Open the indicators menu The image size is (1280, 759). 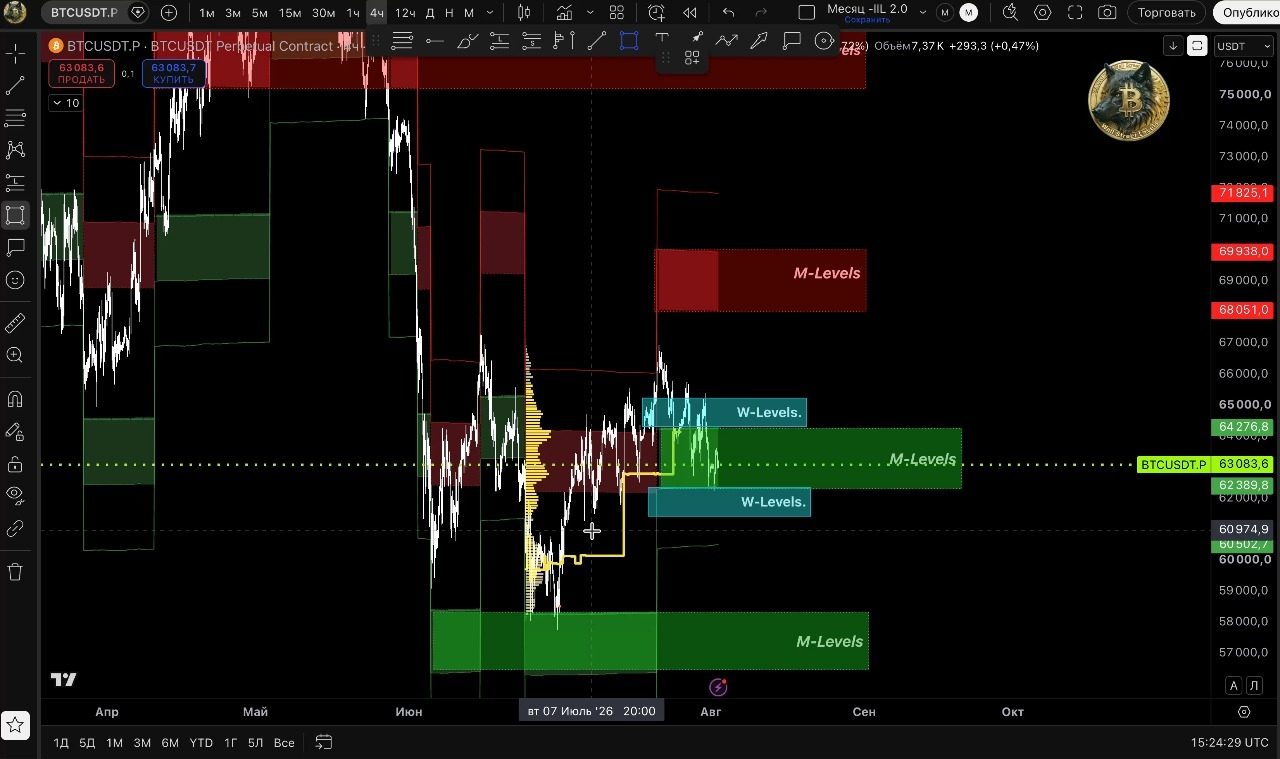pyautogui.click(x=564, y=13)
